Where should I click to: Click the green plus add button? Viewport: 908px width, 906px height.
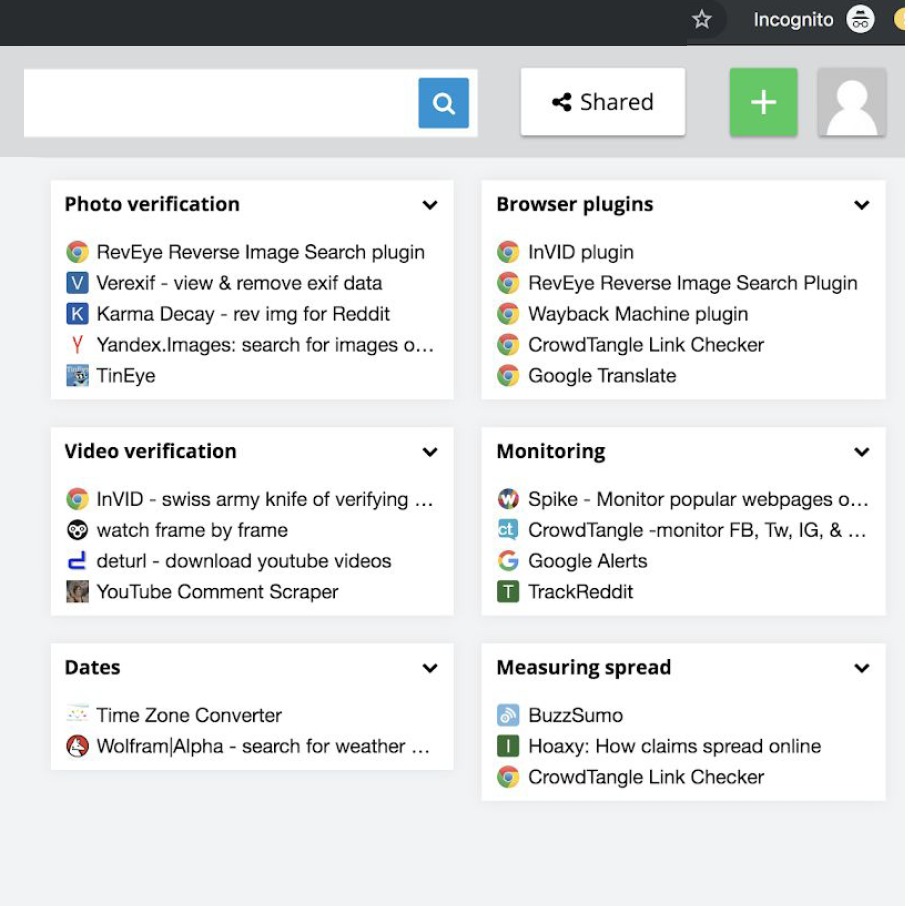tap(763, 102)
